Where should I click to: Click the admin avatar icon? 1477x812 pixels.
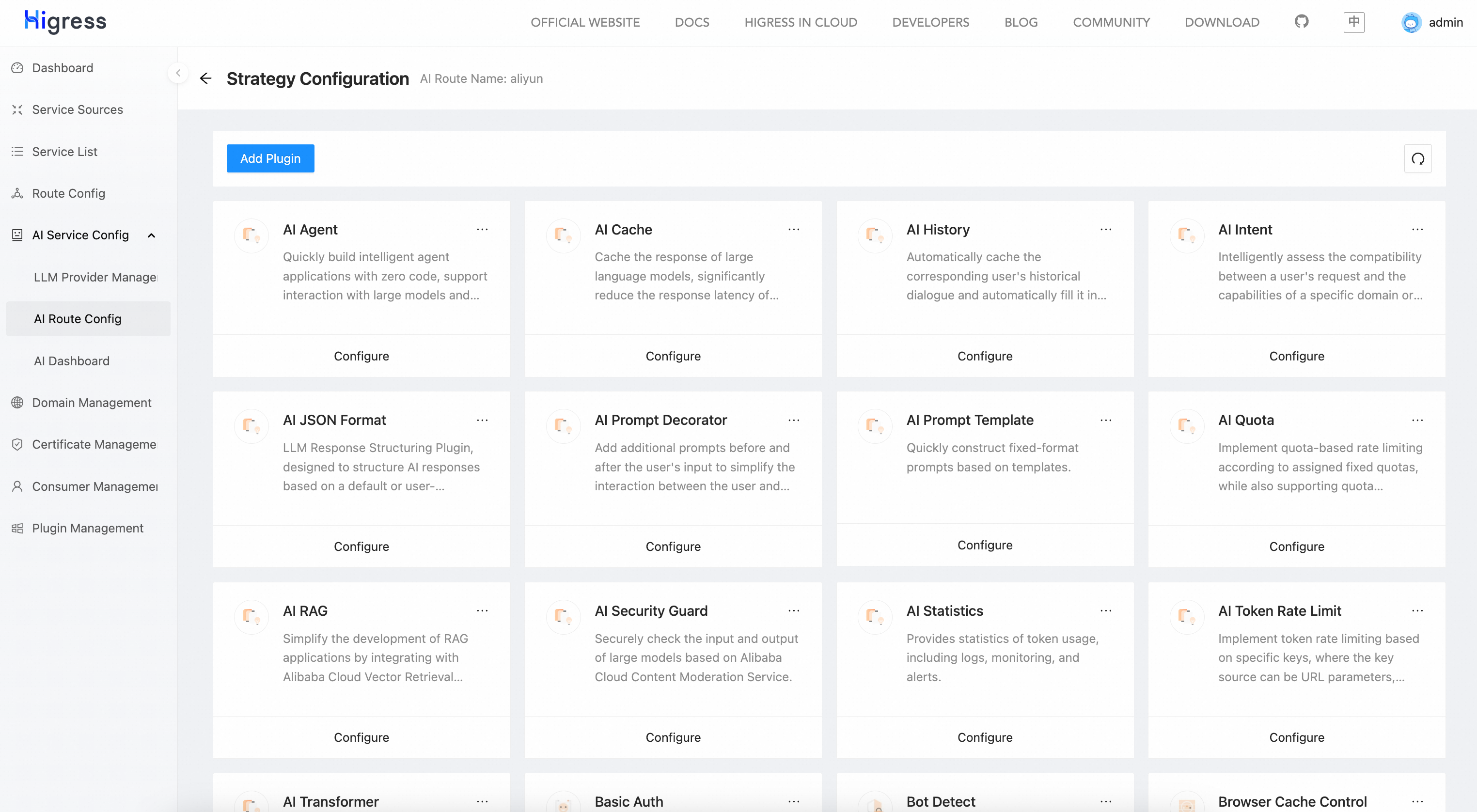[1411, 22]
